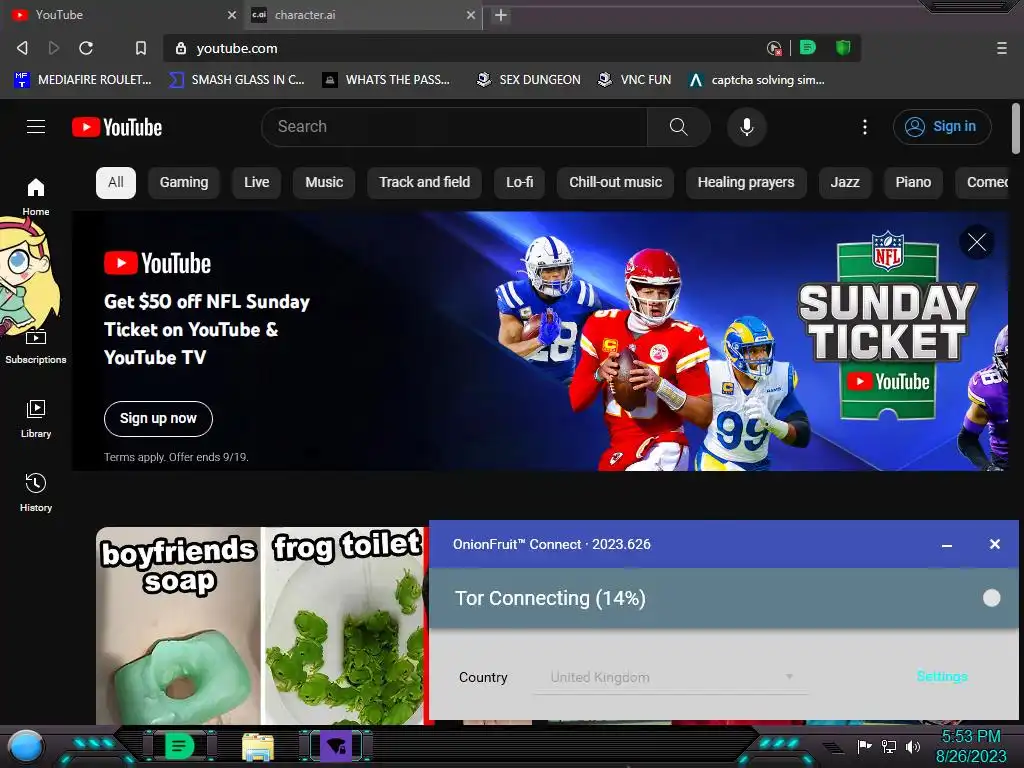Focus the YouTube Search field

[455, 127]
